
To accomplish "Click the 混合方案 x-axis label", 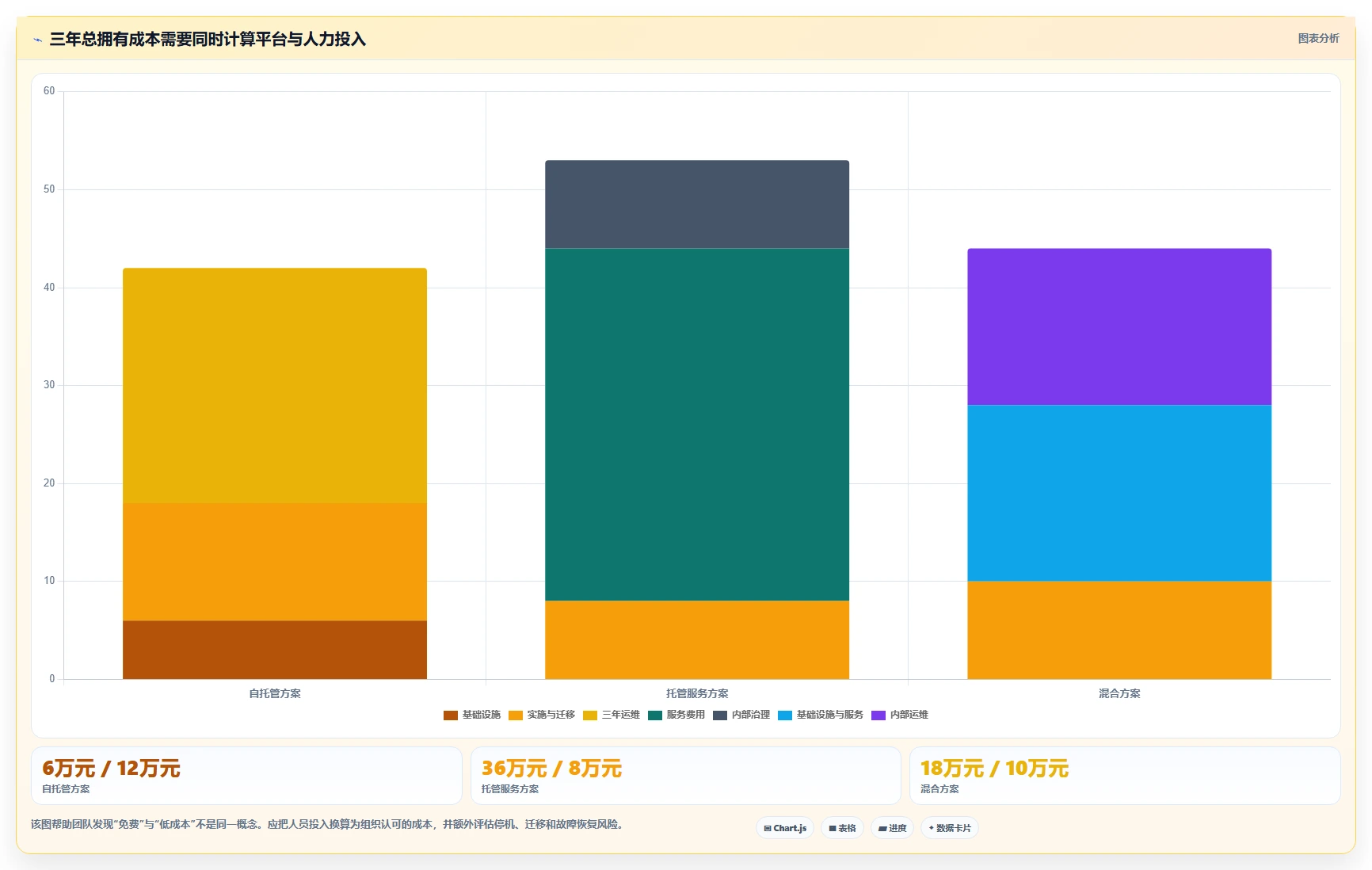I will 1119,693.
